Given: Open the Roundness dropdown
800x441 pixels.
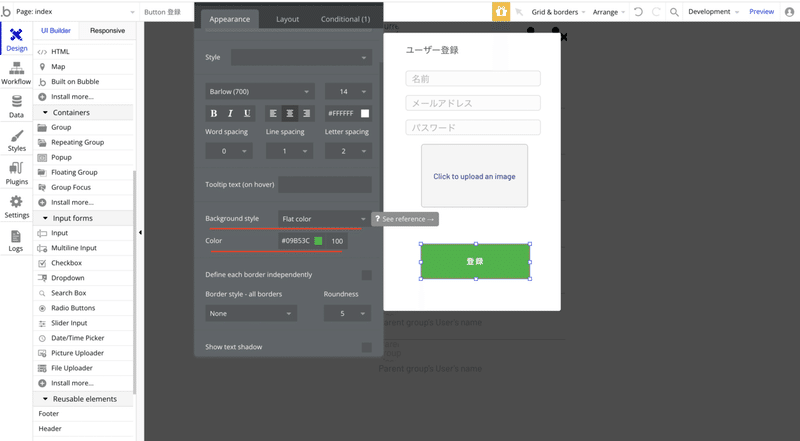Looking at the screenshot, I should 347,313.
